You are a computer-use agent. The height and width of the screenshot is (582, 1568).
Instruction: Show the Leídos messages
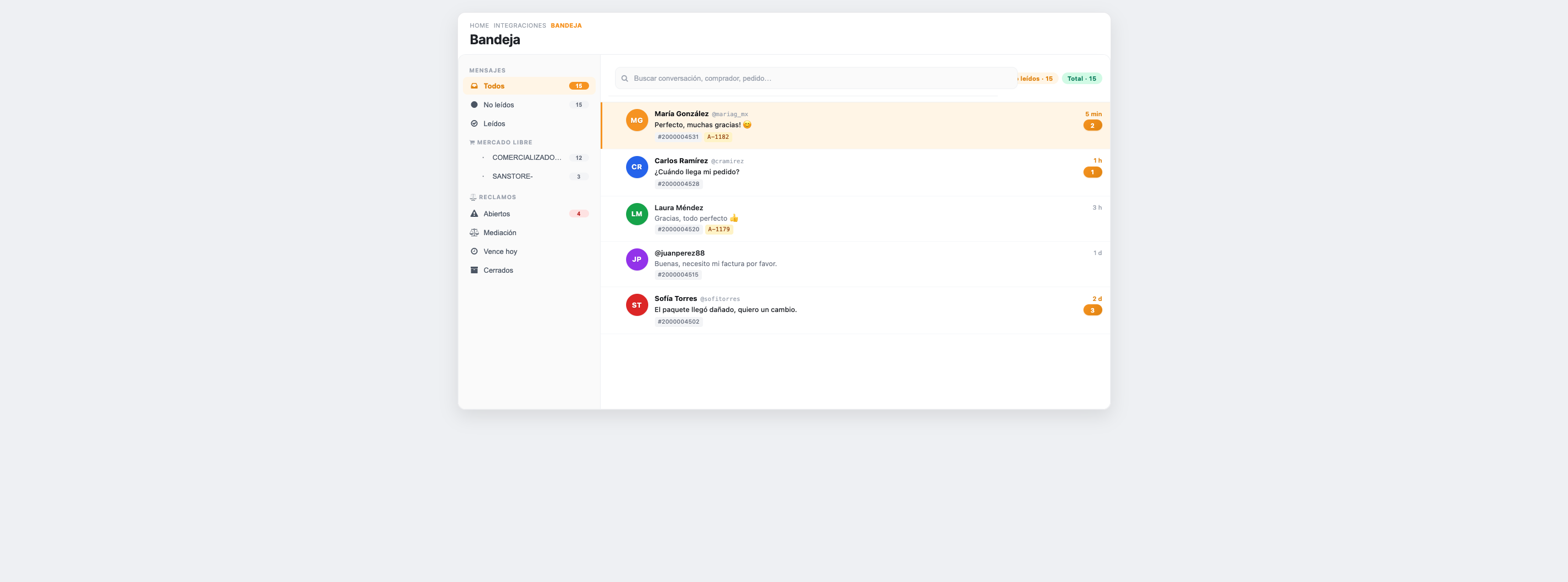tap(529, 123)
